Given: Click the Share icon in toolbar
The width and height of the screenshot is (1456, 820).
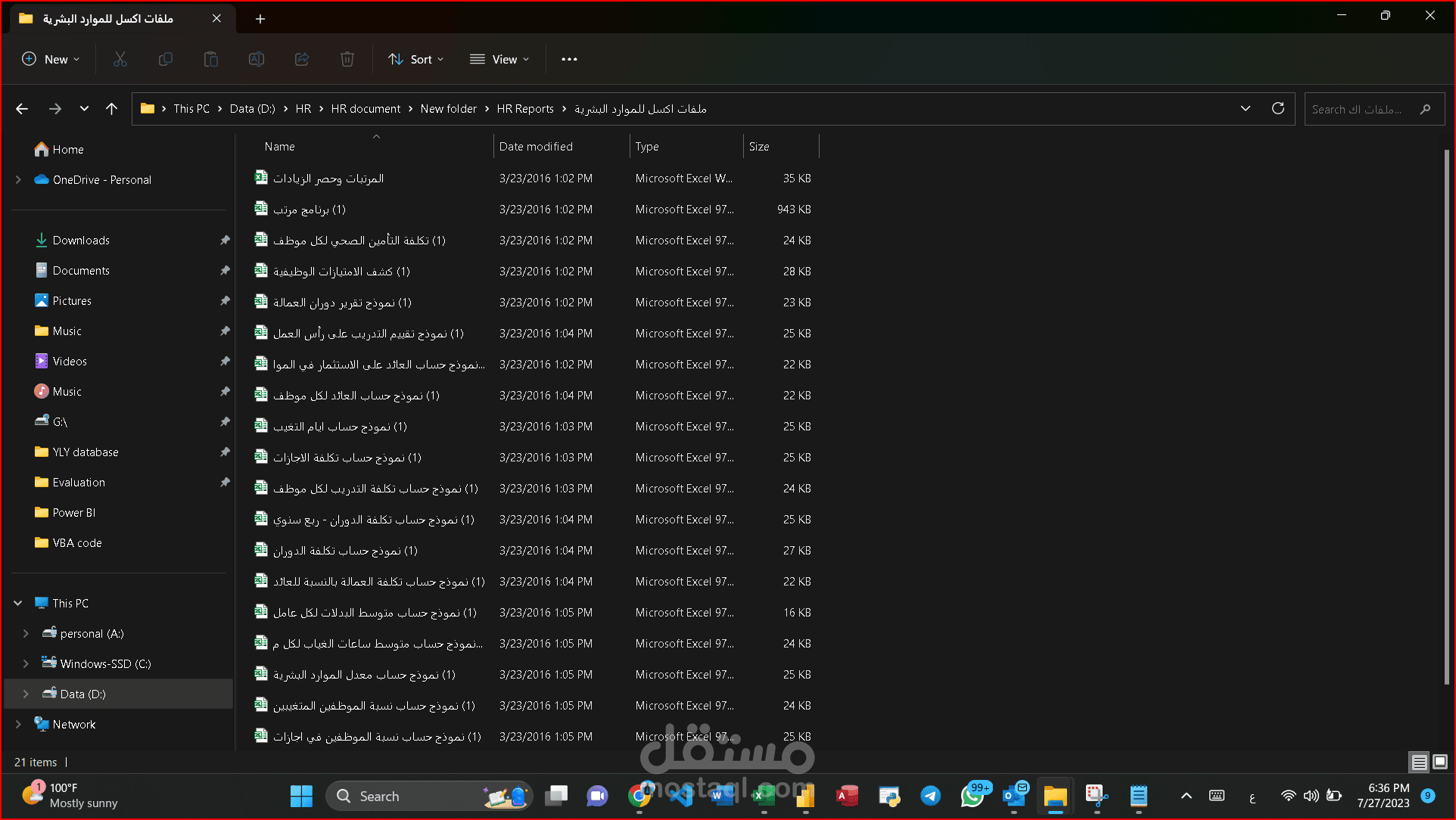Looking at the screenshot, I should coord(302,59).
